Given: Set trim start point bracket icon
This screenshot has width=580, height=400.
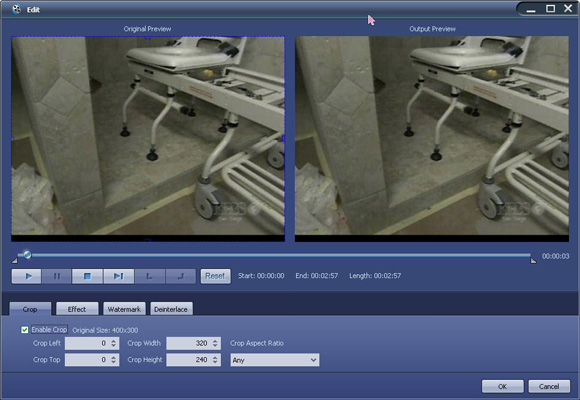Looking at the screenshot, I should [x=150, y=276].
